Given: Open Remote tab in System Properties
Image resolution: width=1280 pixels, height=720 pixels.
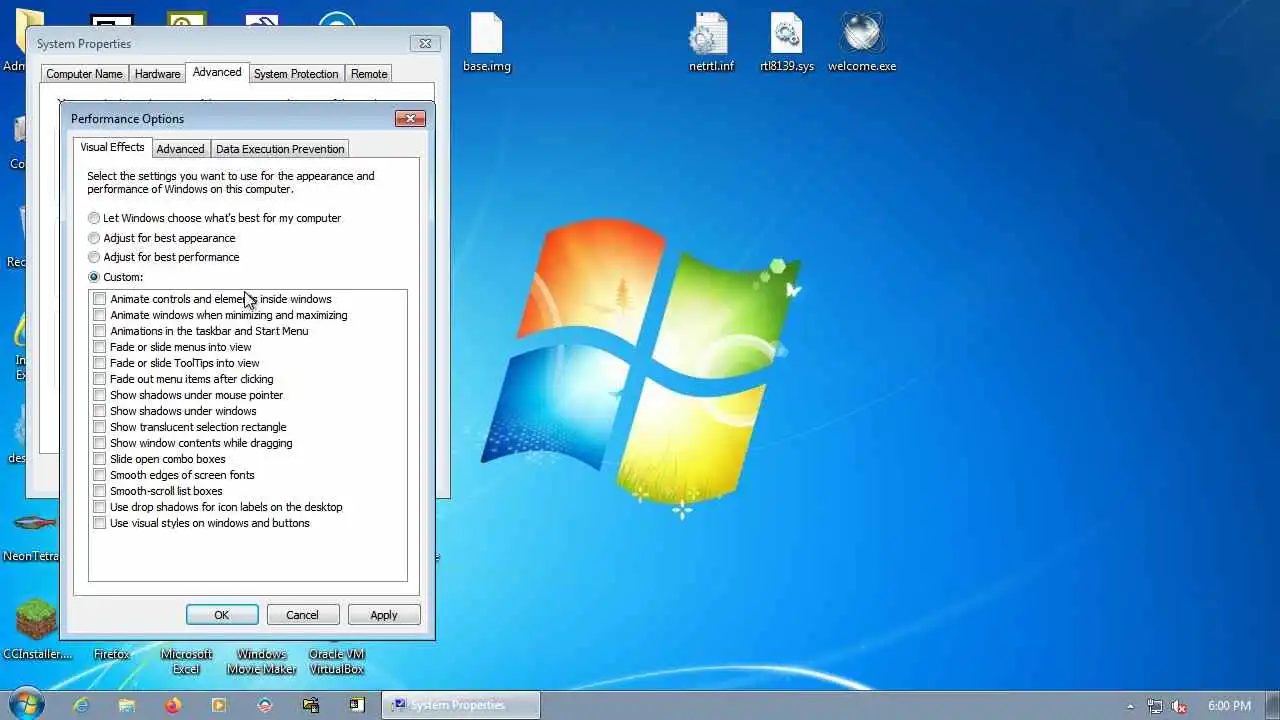Looking at the screenshot, I should point(369,74).
